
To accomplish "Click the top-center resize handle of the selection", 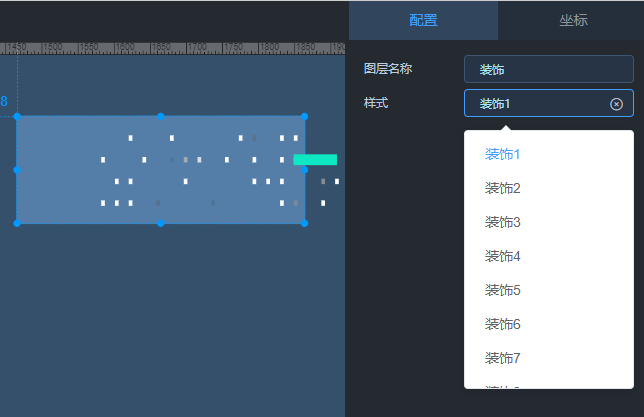I will 161,116.
